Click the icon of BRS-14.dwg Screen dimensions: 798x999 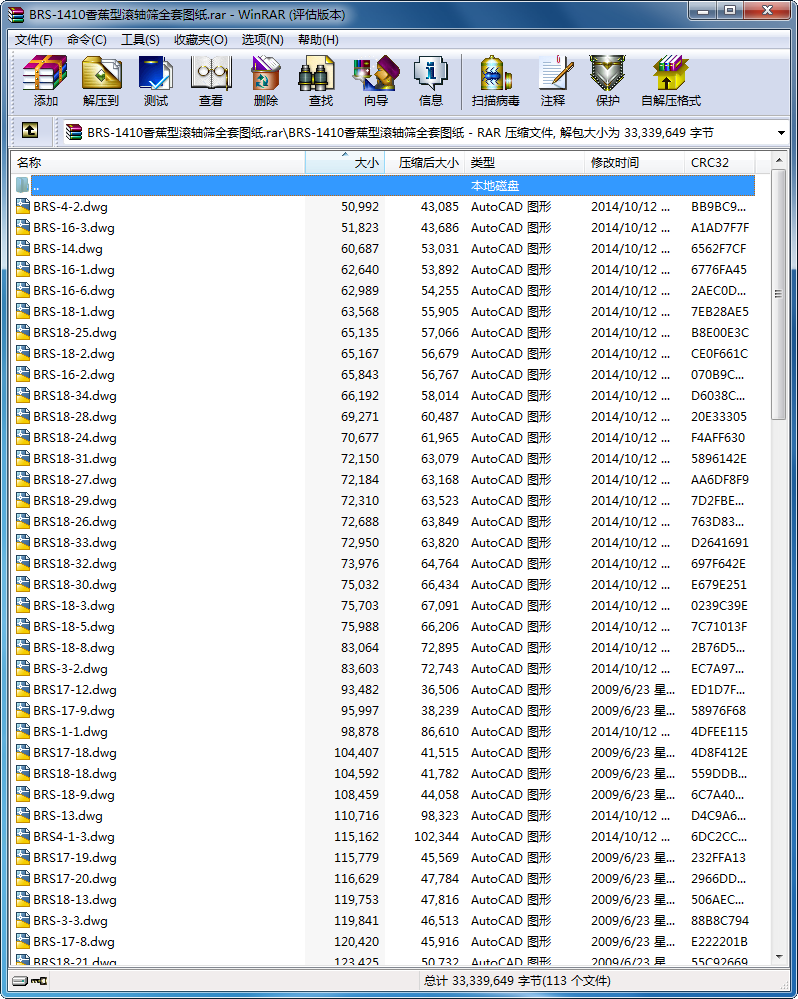pyautogui.click(x=23, y=248)
